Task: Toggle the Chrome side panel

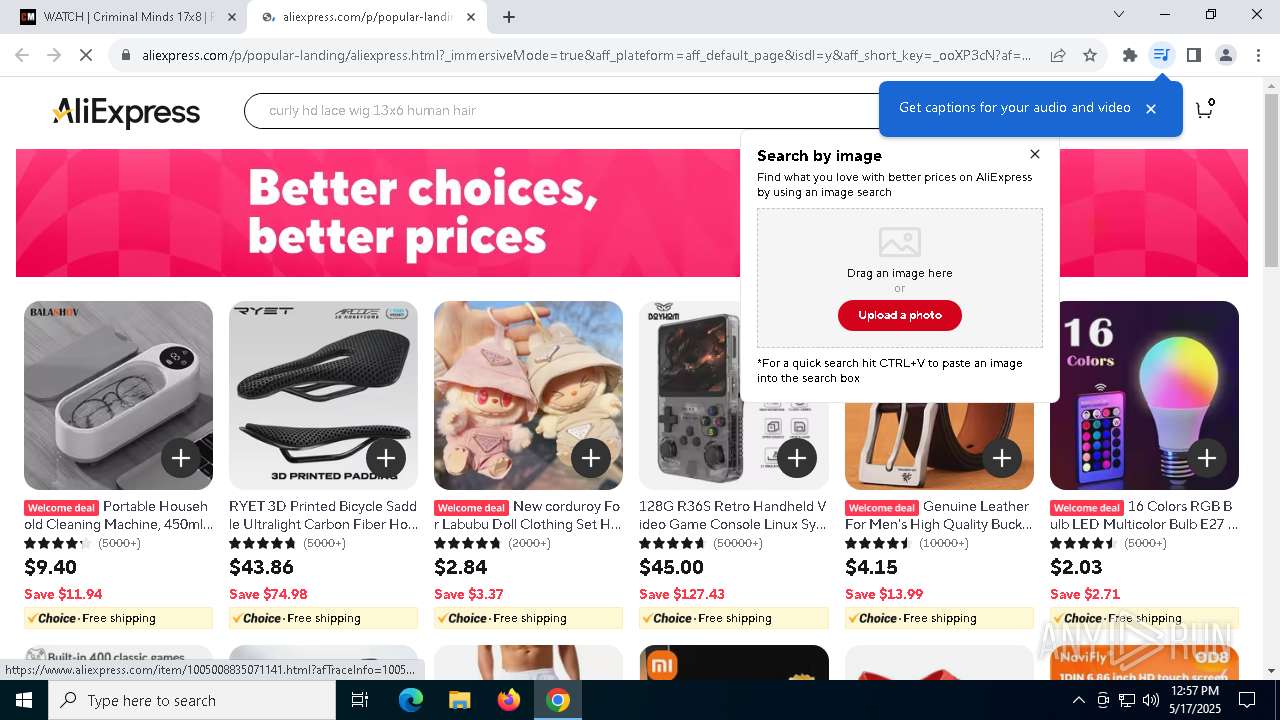Action: [x=1193, y=55]
